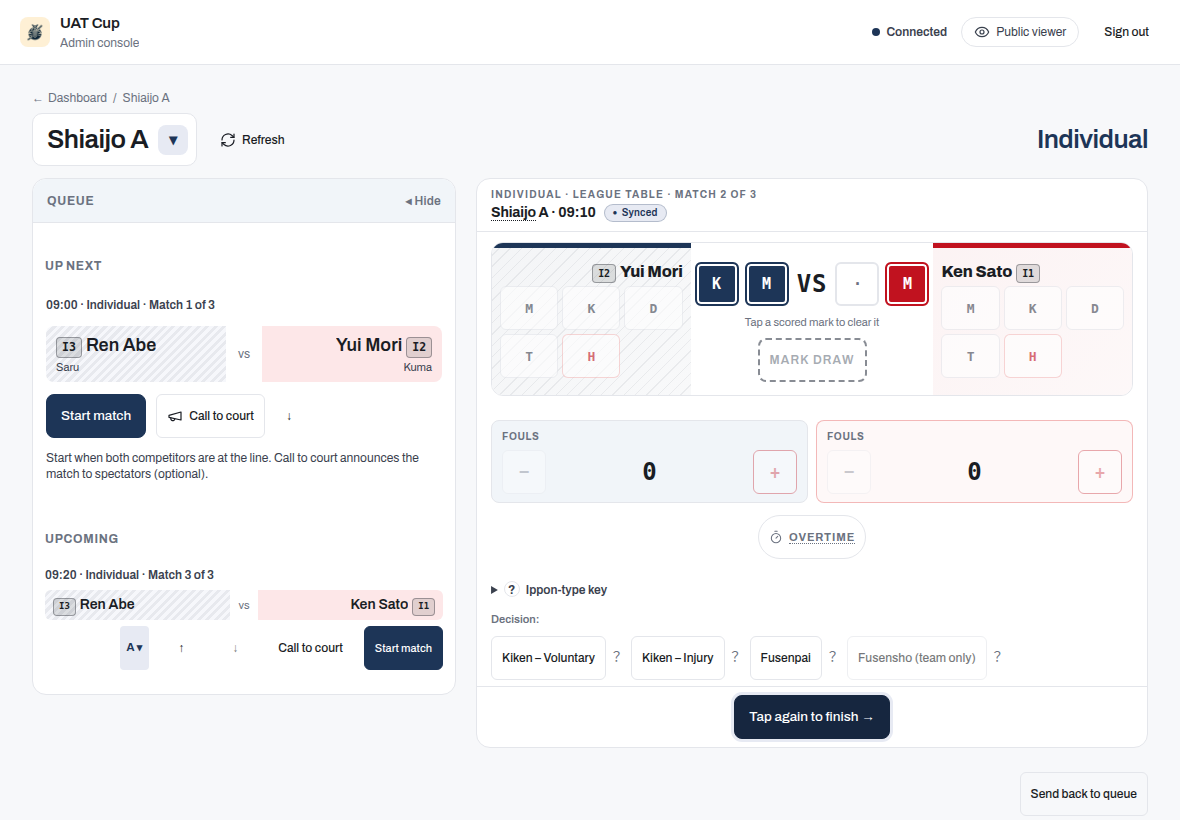Move Match 1 down with the arrow
Viewport: 1180px width, 820px height.
(289, 416)
